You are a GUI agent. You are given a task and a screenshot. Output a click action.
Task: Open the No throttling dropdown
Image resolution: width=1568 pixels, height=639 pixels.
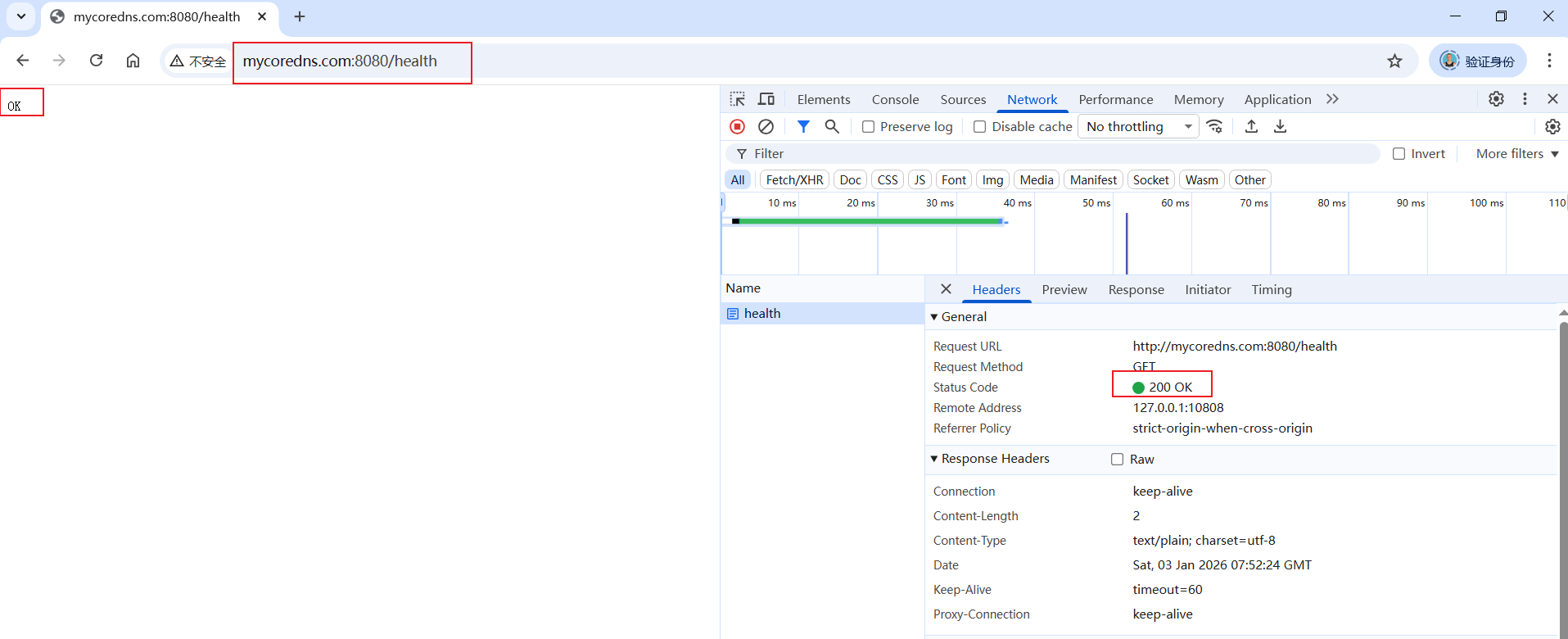point(1137,126)
